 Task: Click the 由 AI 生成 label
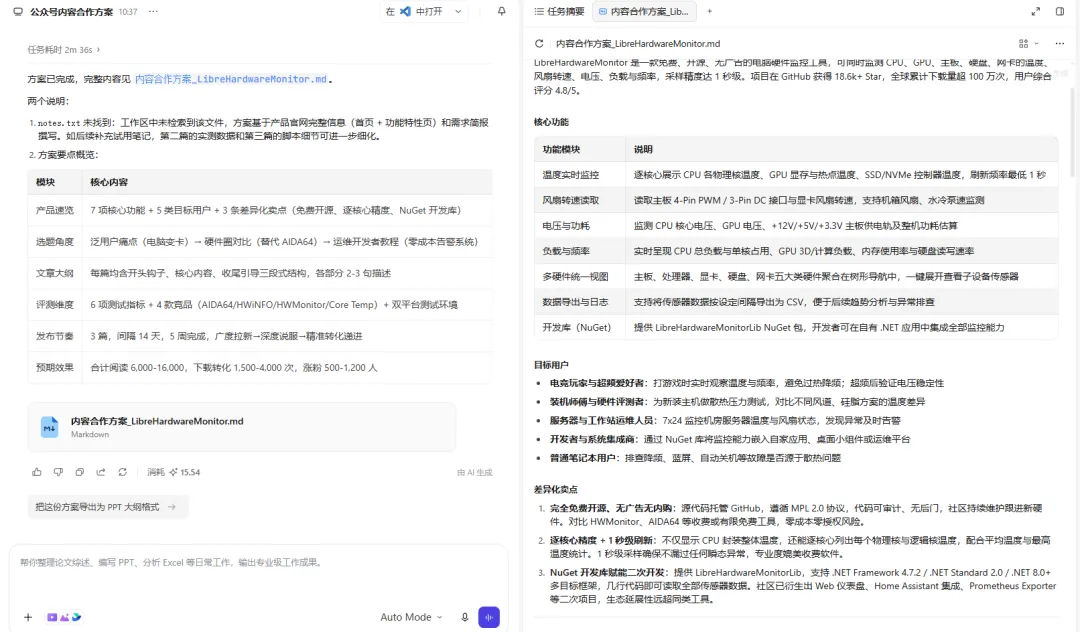475,472
